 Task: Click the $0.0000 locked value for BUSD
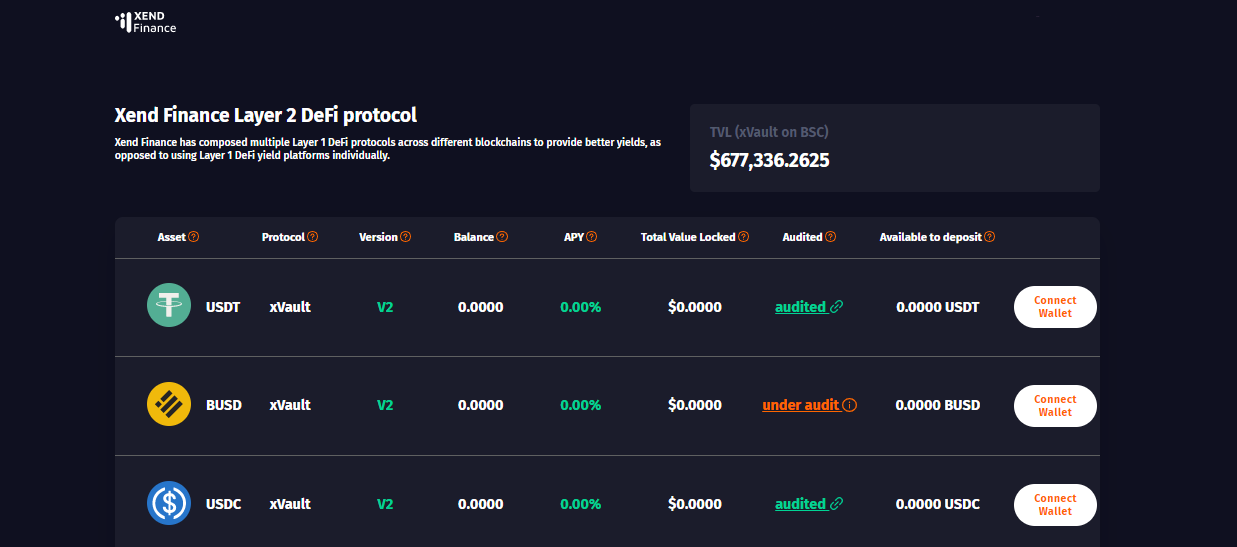coord(695,405)
